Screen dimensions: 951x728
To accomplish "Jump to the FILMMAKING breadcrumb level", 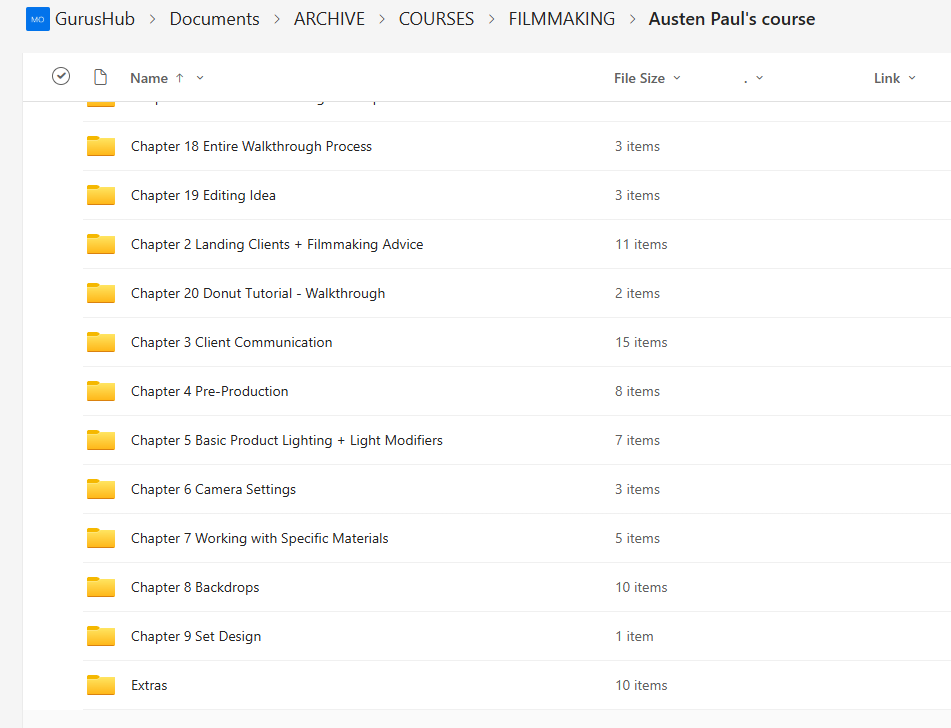I will (561, 19).
